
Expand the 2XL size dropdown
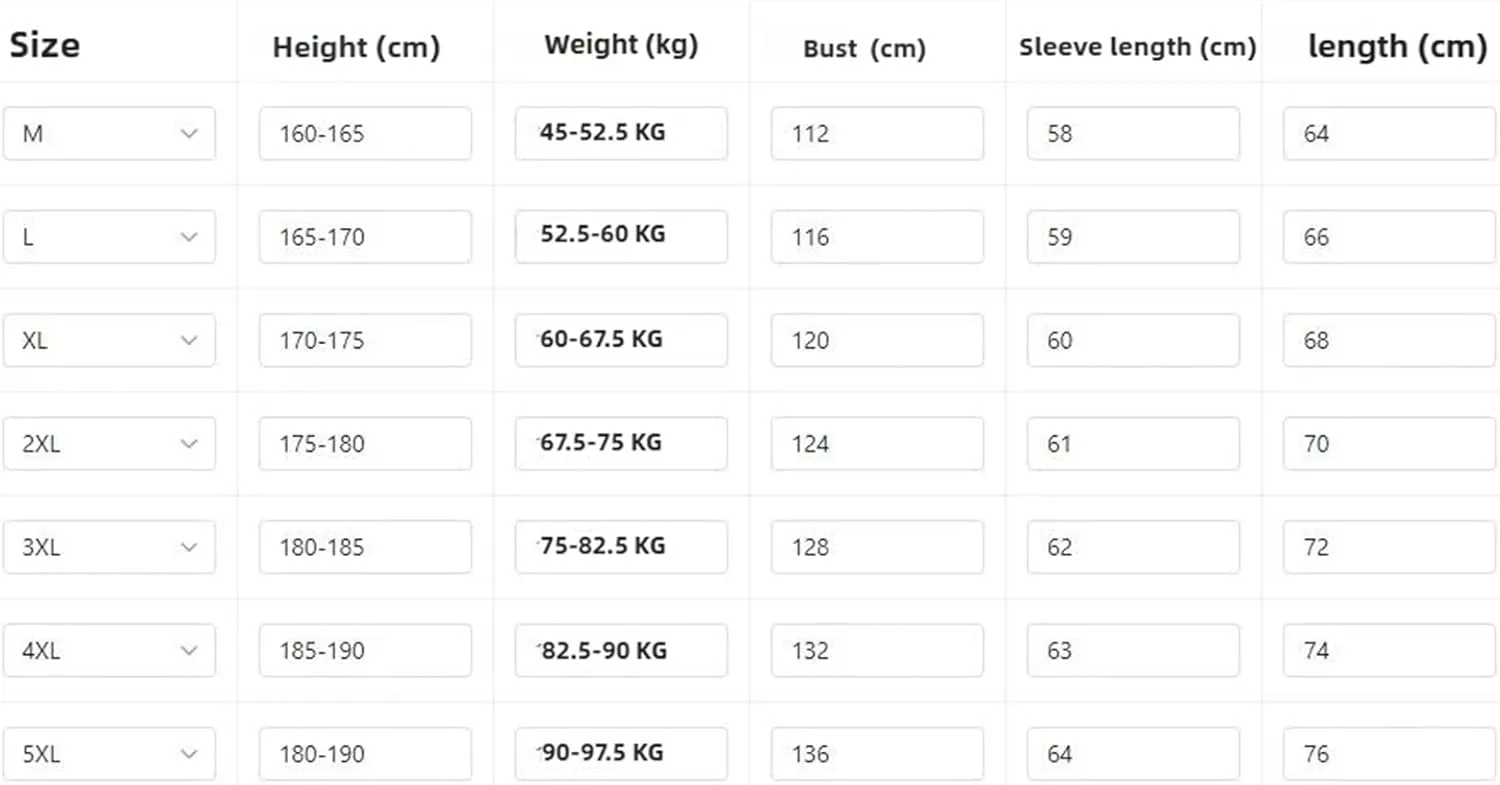[x=109, y=443]
